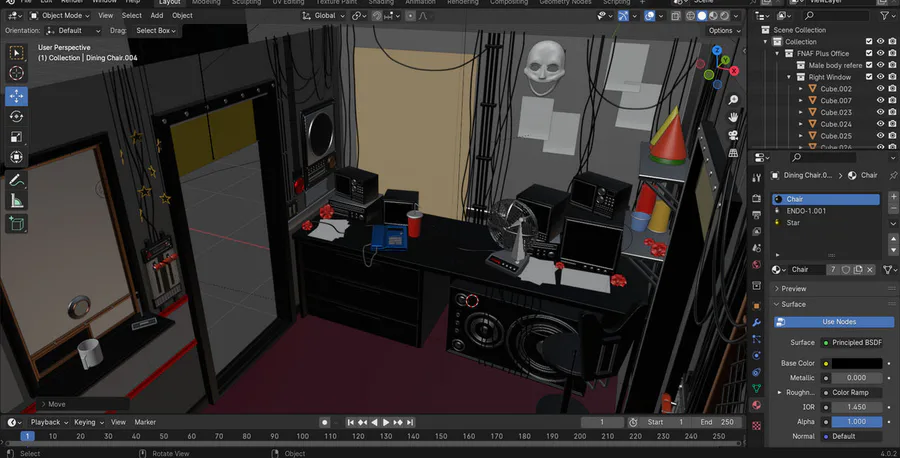Click the outliner filter funnel icon

[885, 16]
